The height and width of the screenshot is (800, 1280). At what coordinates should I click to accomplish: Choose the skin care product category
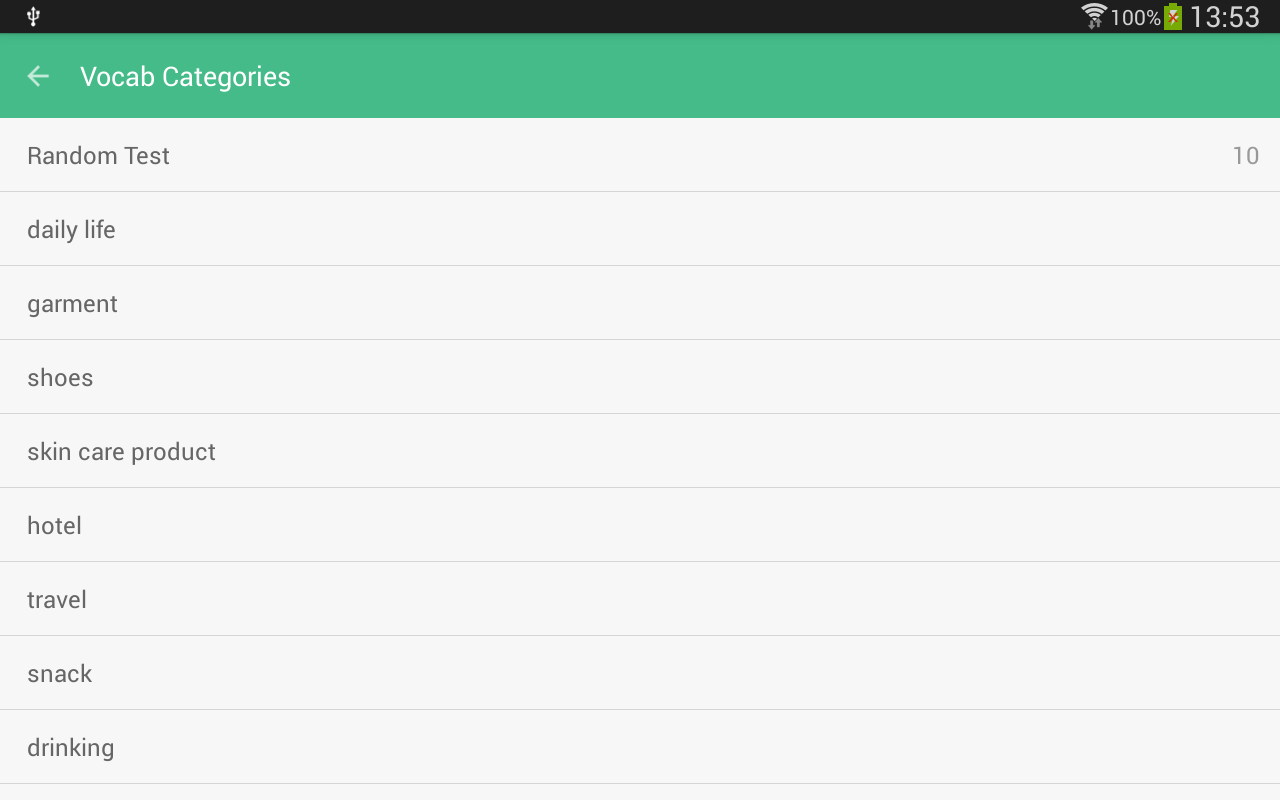(x=121, y=451)
